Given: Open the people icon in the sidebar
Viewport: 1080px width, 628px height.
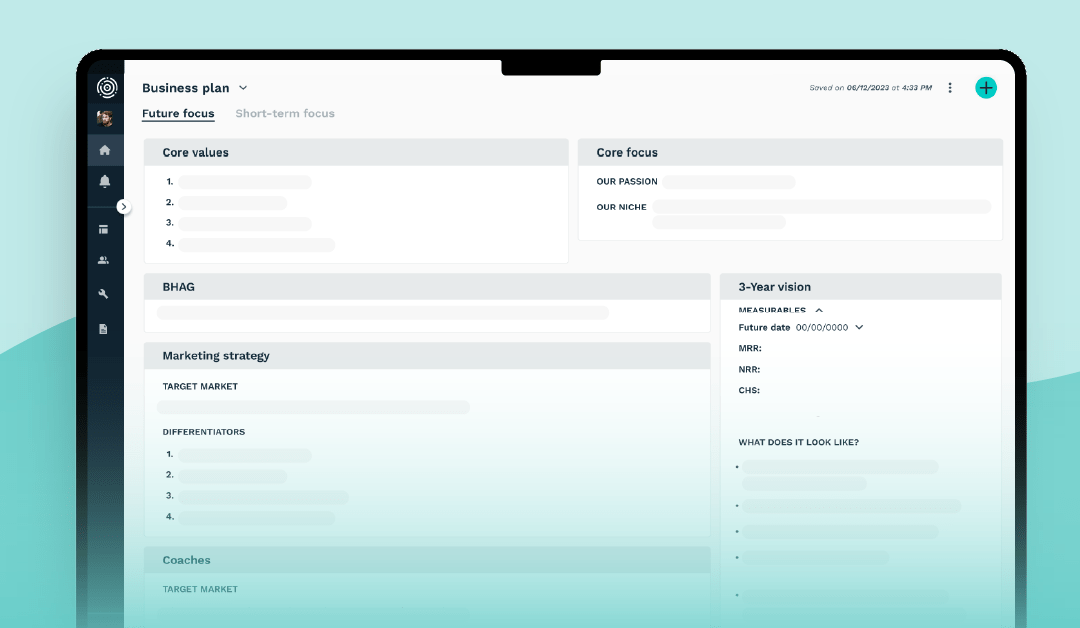Looking at the screenshot, I should [104, 260].
